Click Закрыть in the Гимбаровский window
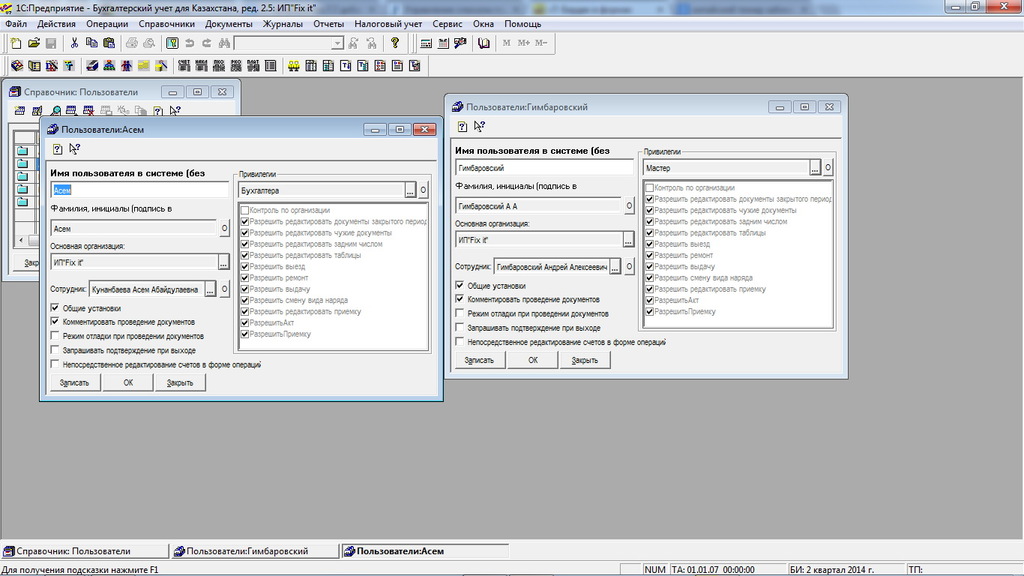This screenshot has height=576, width=1024. click(x=584, y=360)
